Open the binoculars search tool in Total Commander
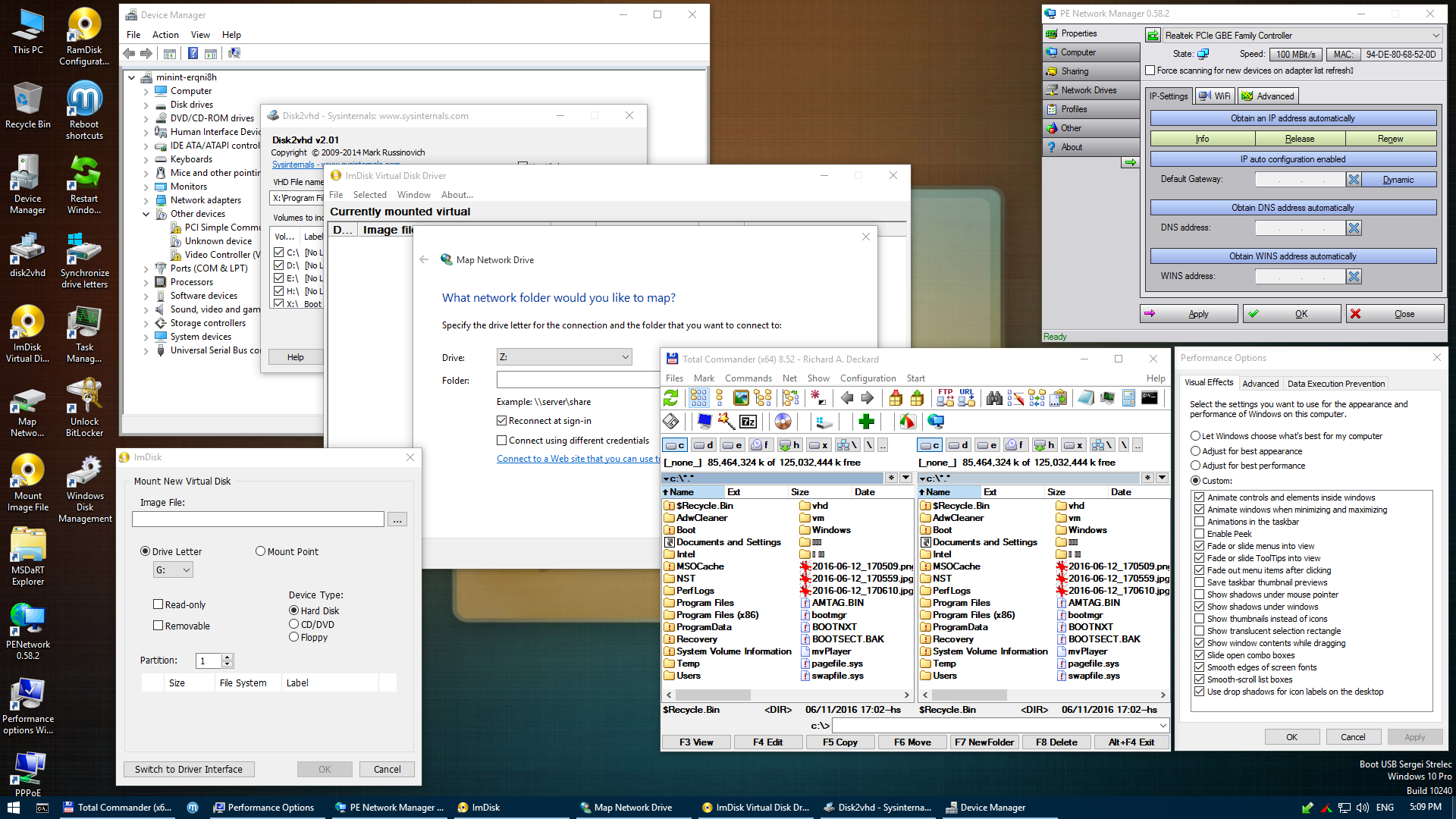 tap(994, 398)
